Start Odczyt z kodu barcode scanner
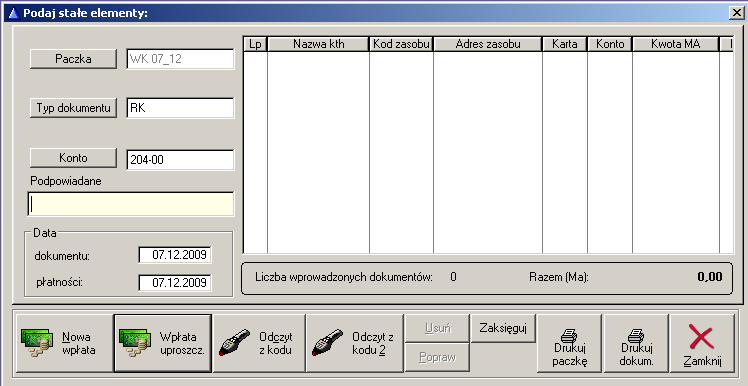748x386 pixels. click(x=259, y=343)
